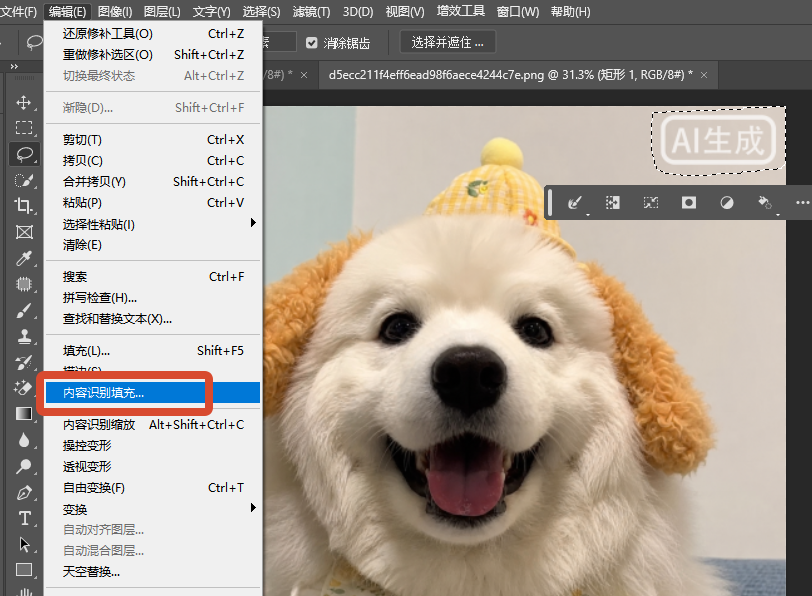Expand the collapsed toolbar double-arrow
This screenshot has height=596, width=812.
[x=14, y=66]
